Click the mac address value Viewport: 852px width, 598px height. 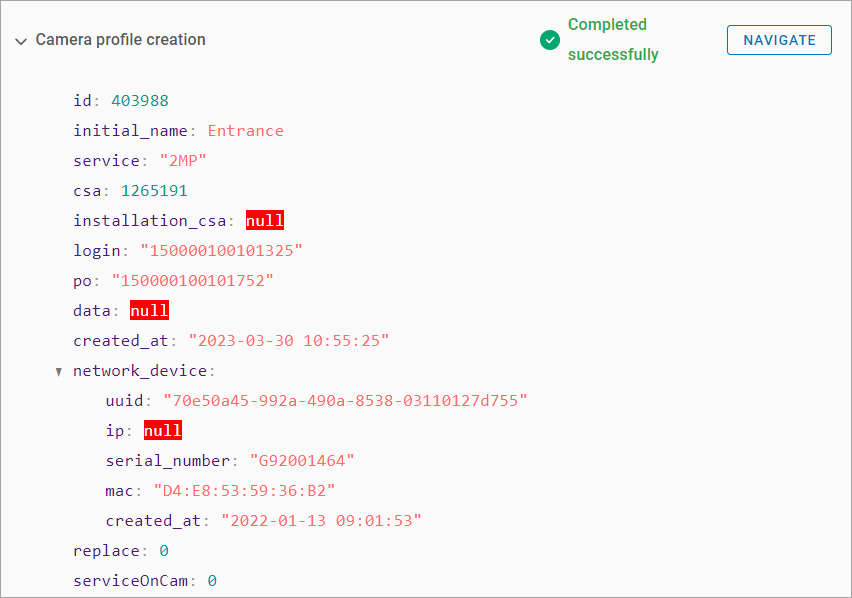coord(243,491)
